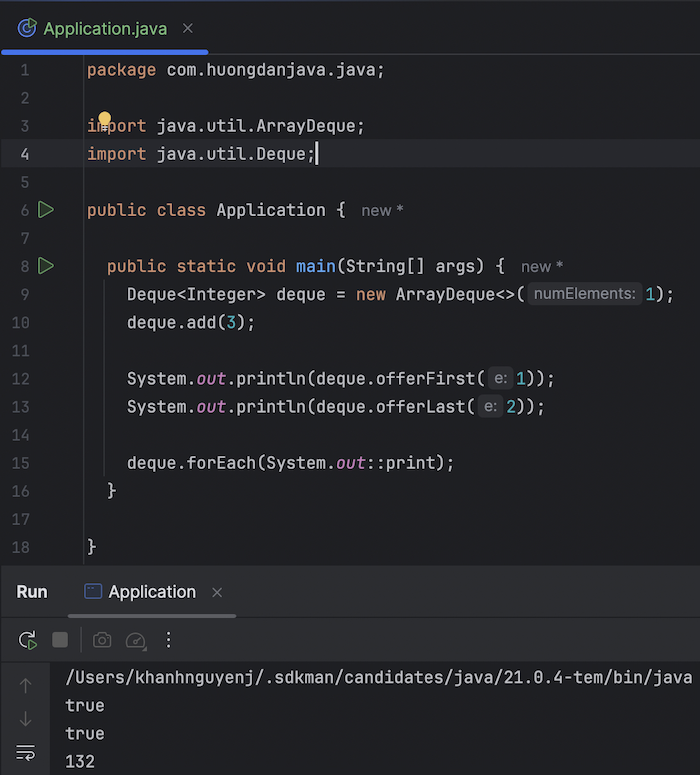Select the Application.java editor tab
The height and width of the screenshot is (775, 700).
tap(105, 29)
